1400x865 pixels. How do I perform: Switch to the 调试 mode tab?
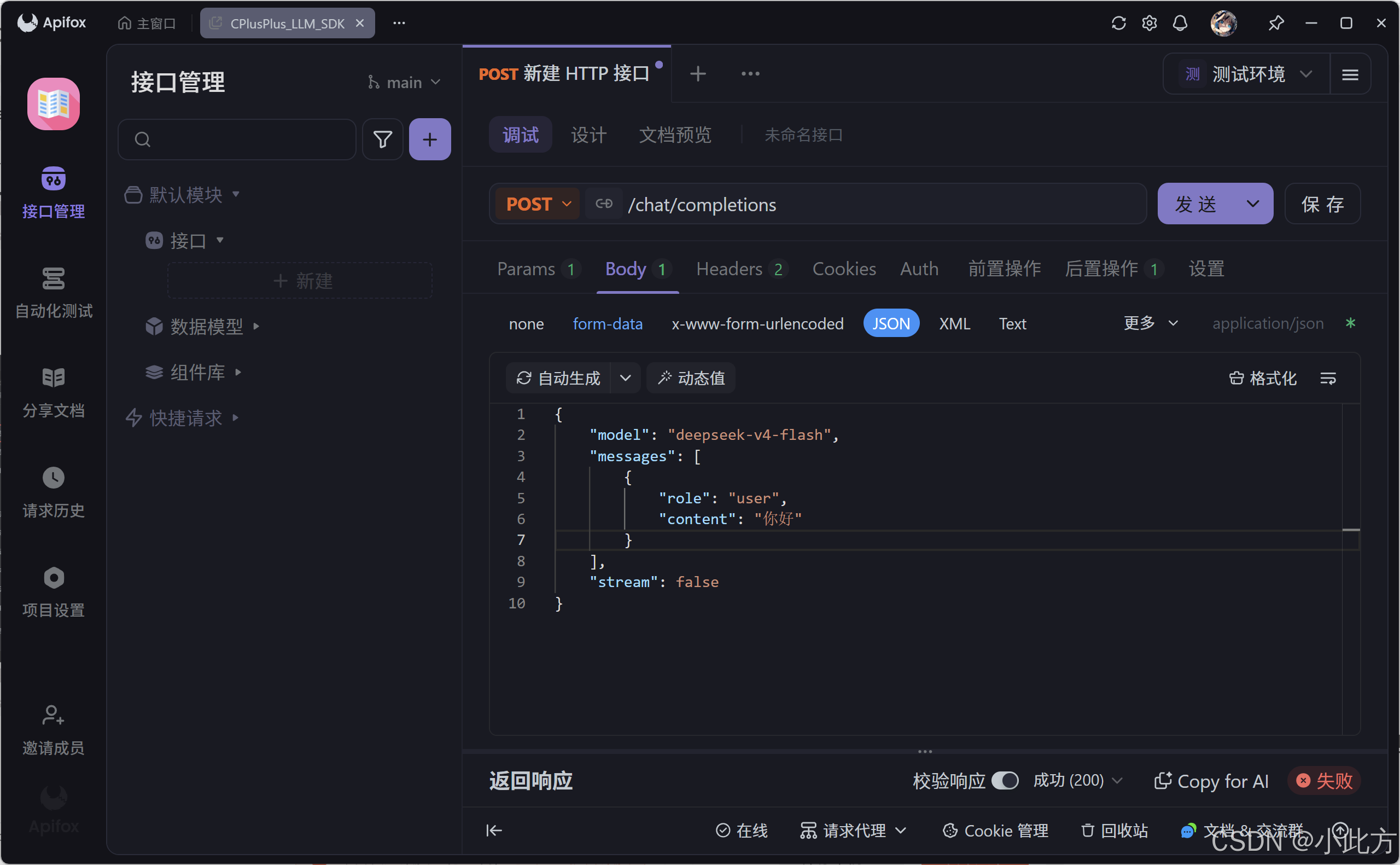click(x=520, y=135)
